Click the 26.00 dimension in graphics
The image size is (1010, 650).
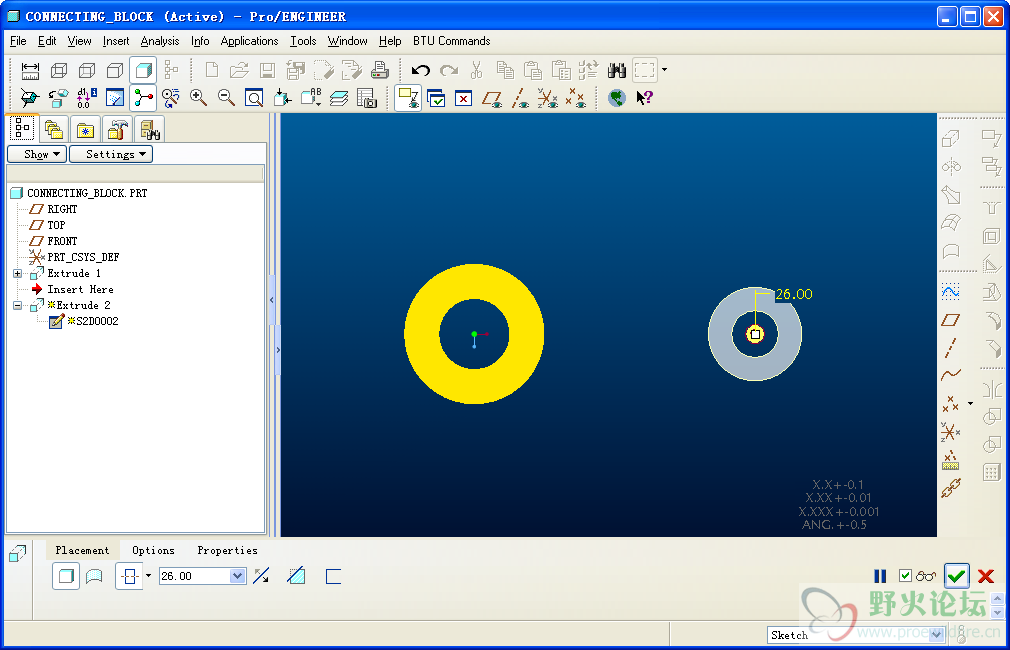point(794,294)
